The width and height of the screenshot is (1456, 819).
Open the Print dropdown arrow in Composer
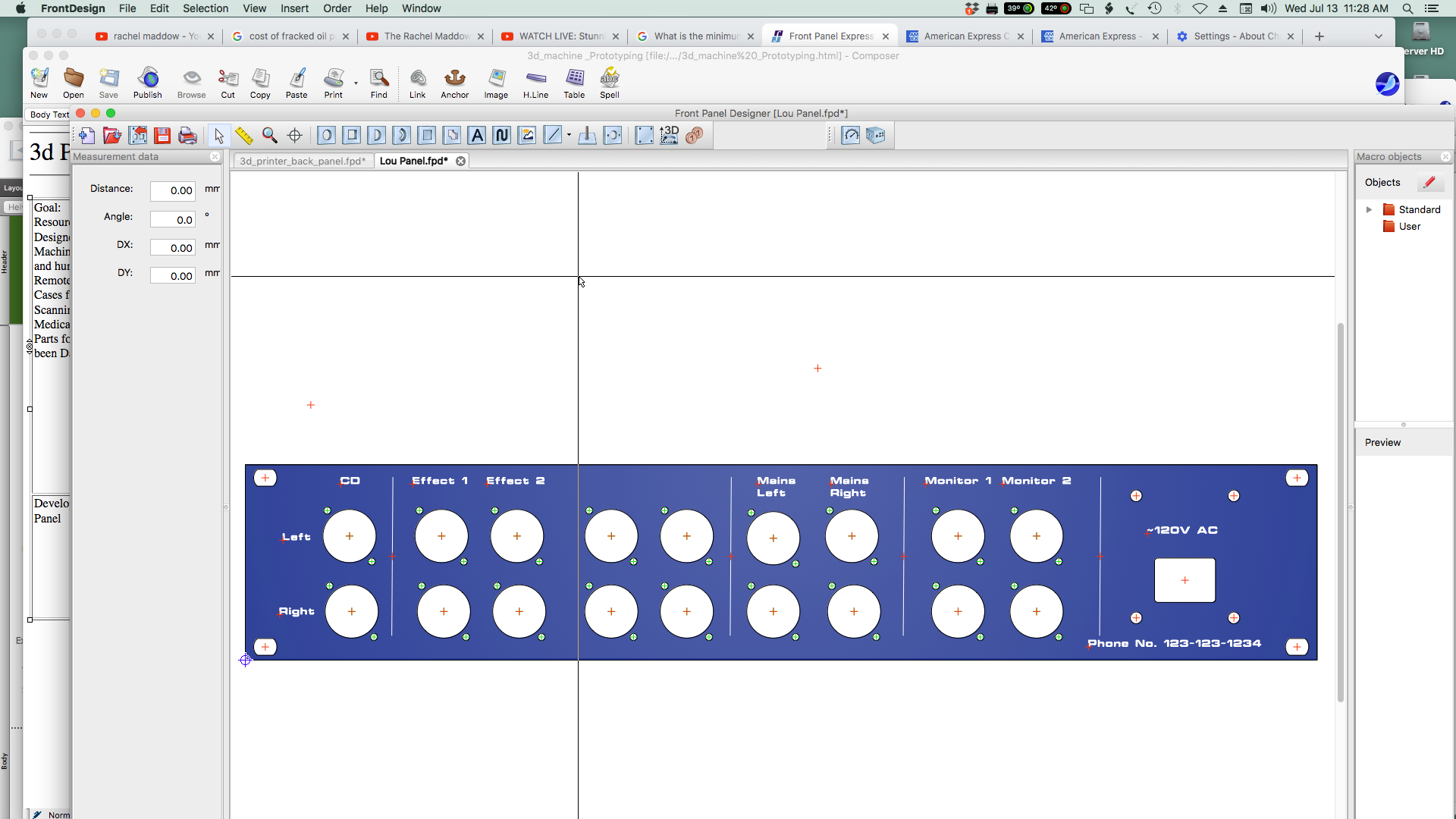pos(356,83)
